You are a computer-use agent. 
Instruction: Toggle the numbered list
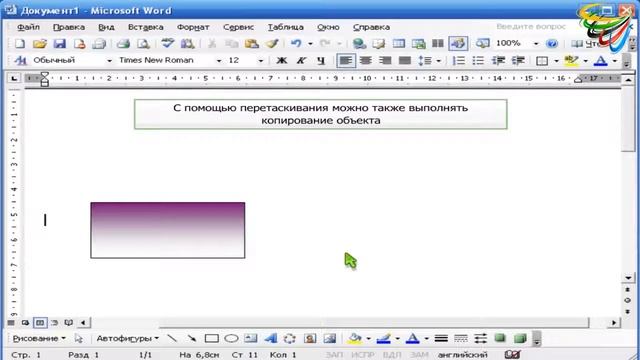click(x=459, y=61)
